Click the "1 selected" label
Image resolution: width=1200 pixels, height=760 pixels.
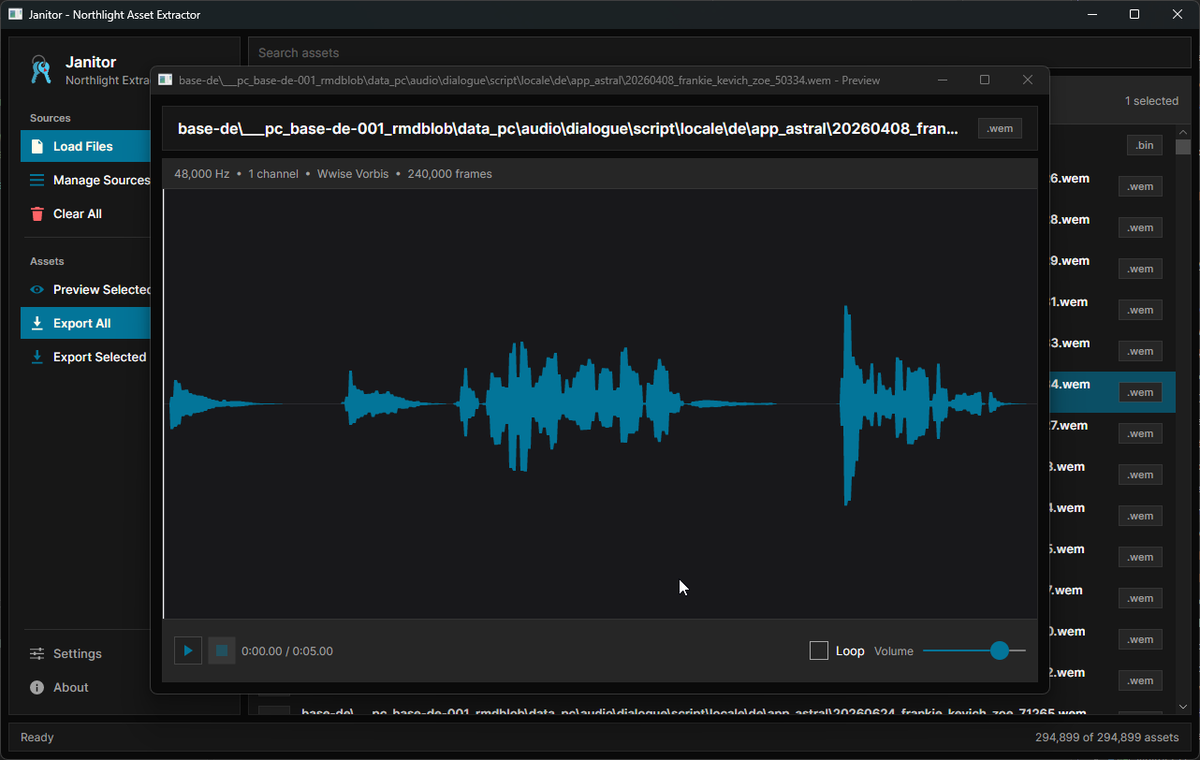[x=1152, y=101]
